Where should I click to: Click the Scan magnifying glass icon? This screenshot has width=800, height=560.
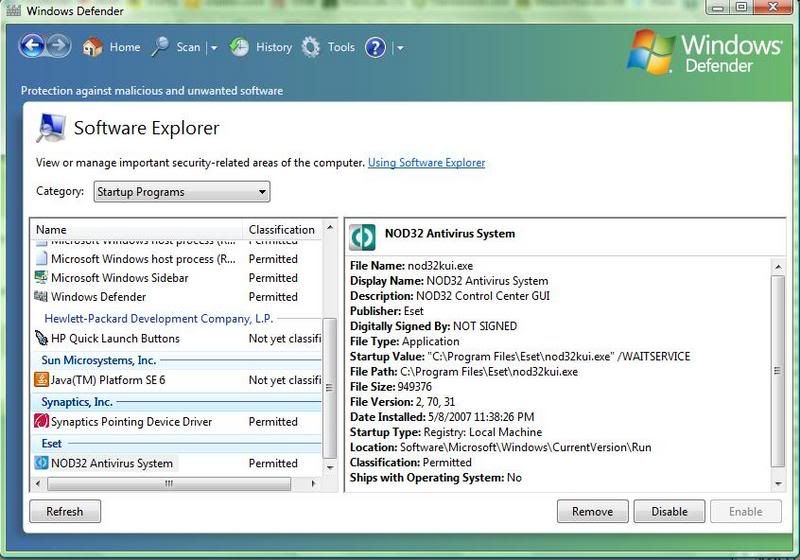click(160, 47)
